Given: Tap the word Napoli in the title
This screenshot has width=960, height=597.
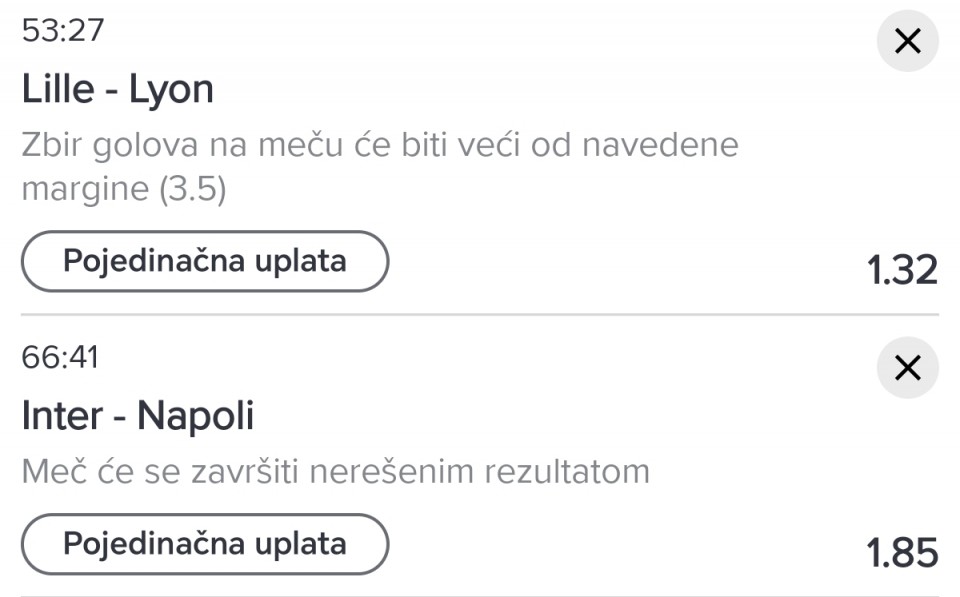Looking at the screenshot, I should (x=196, y=416).
